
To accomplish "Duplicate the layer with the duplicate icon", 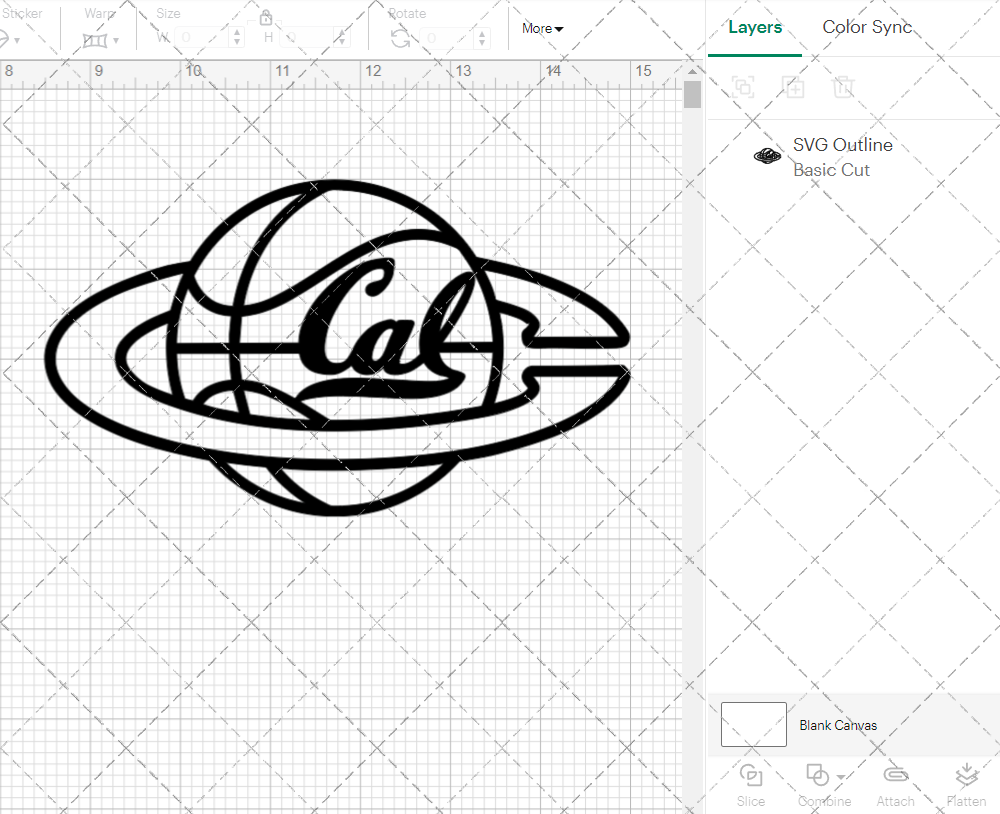I will tap(793, 88).
